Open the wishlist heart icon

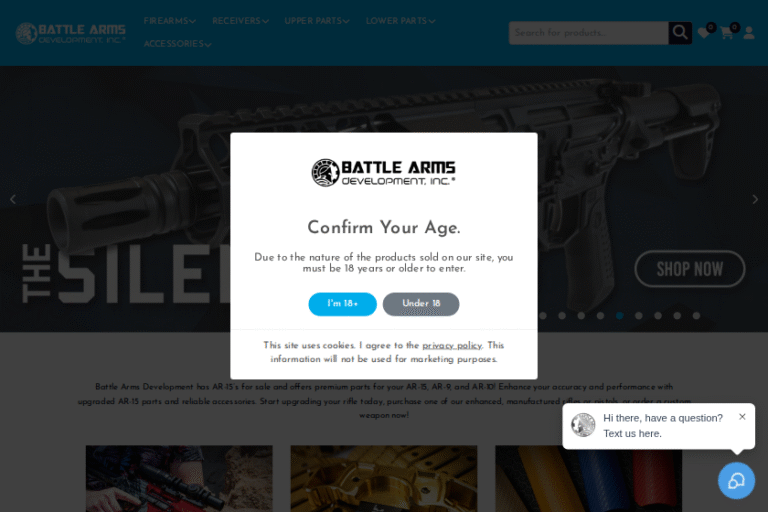click(704, 33)
